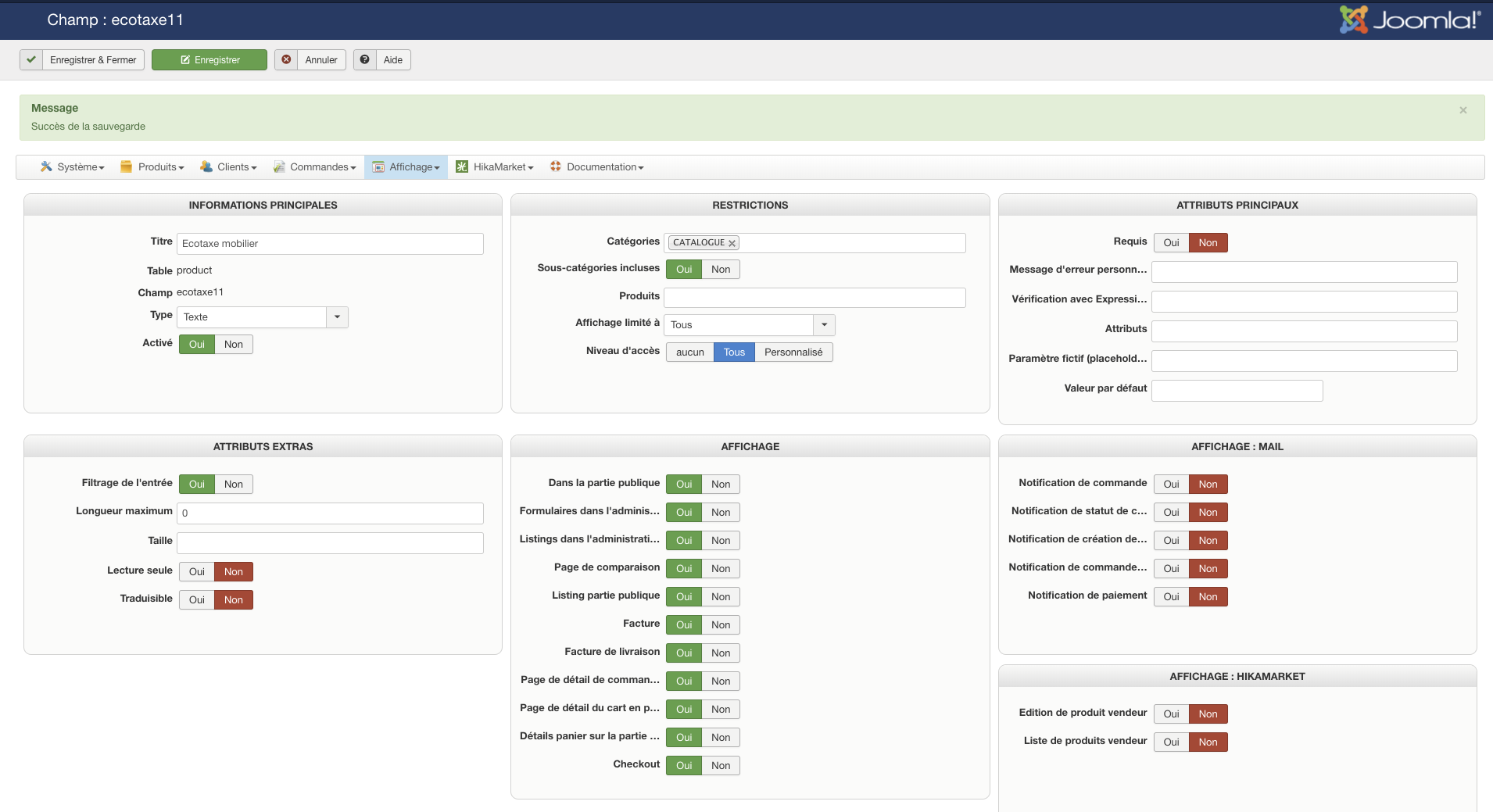Click the Message d'erreur personnalisé field
The height and width of the screenshot is (812, 1493).
point(1304,272)
